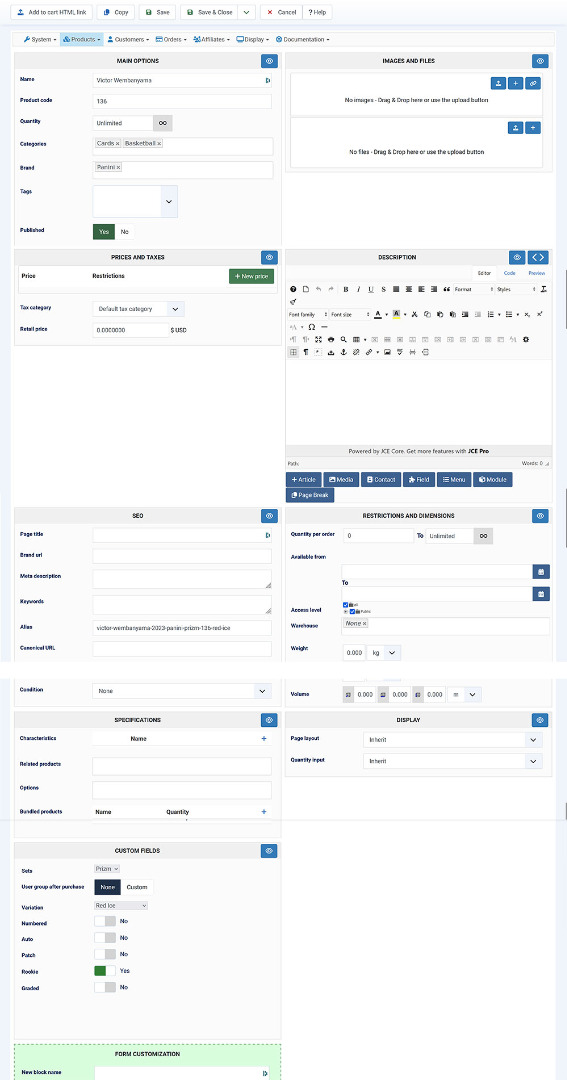Expand the Save & Close arrow dropdown
Image resolution: width=567 pixels, height=1080 pixels.
click(x=247, y=12)
